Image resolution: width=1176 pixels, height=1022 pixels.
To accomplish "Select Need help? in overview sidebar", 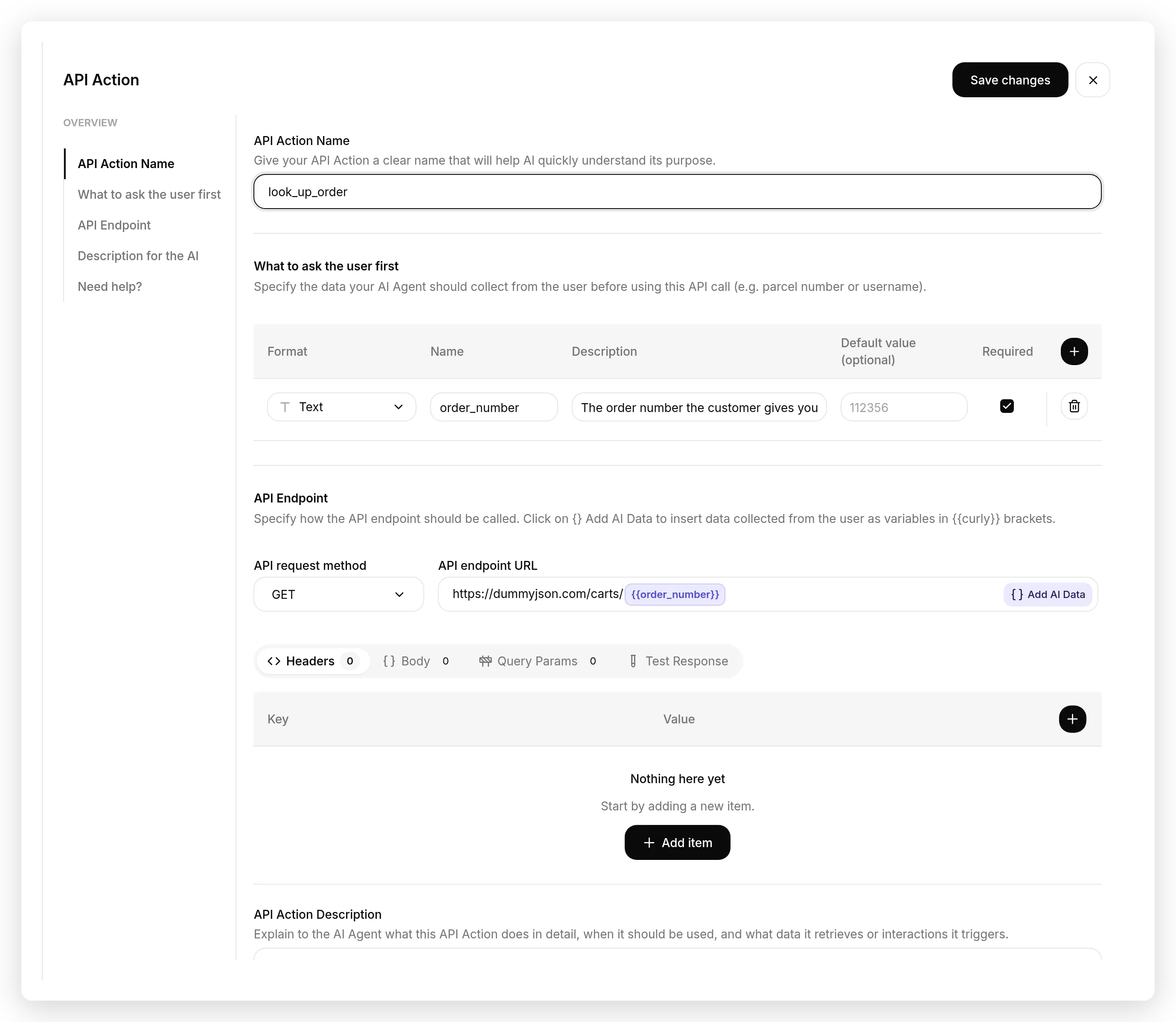I will (x=110, y=287).
